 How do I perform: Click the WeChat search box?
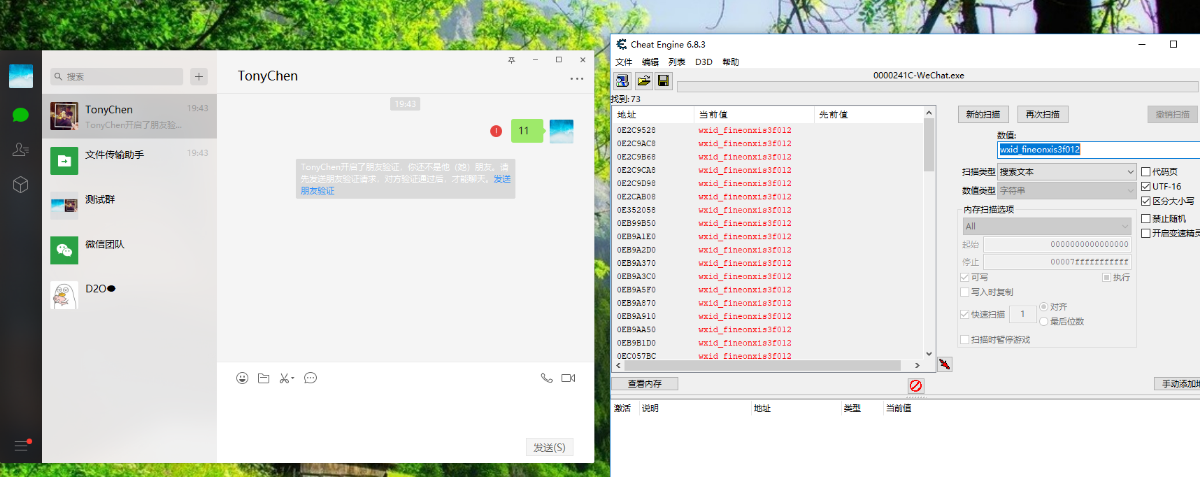pyautogui.click(x=117, y=76)
